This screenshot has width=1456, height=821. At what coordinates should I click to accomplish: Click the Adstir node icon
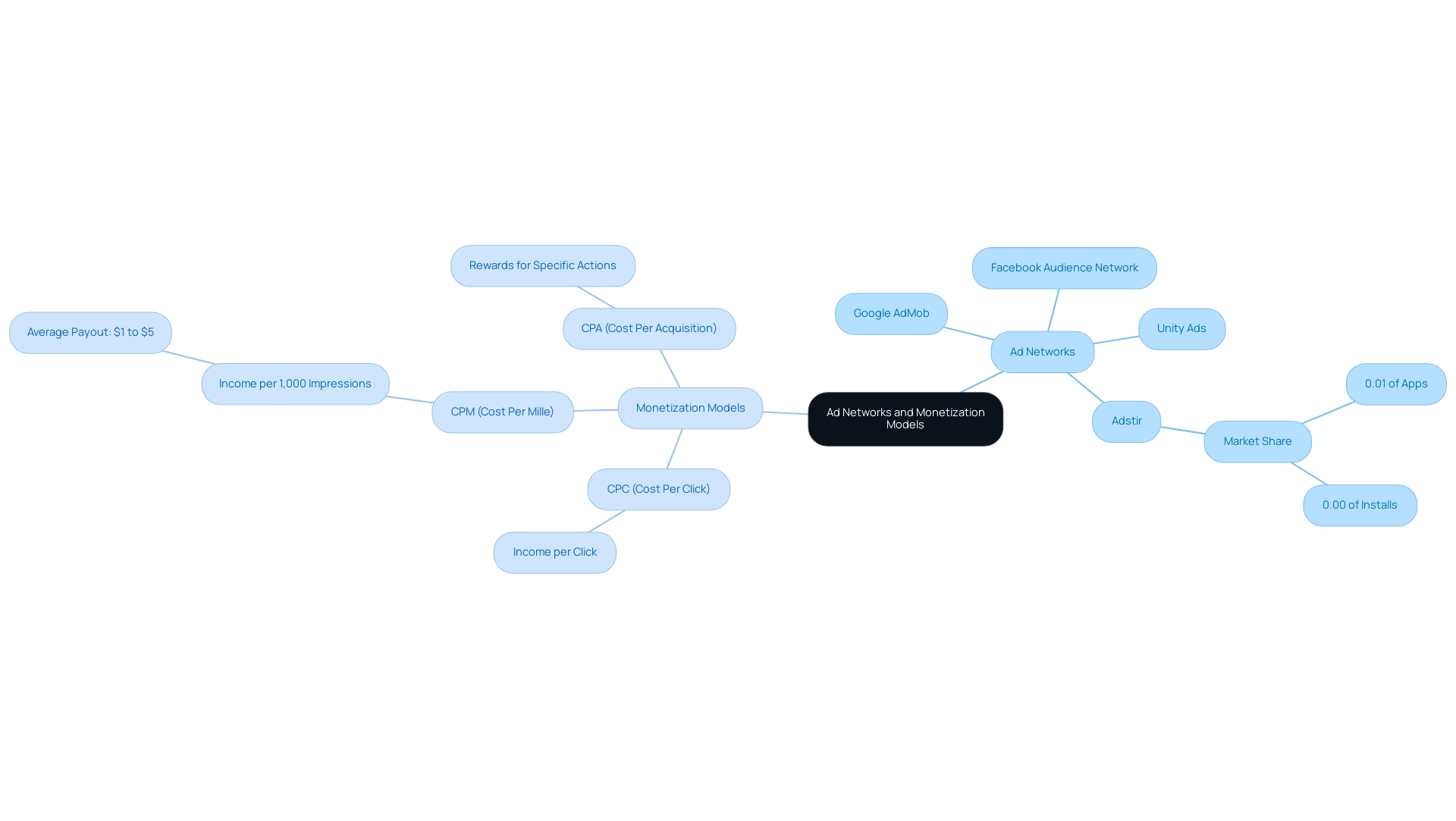(x=1127, y=420)
